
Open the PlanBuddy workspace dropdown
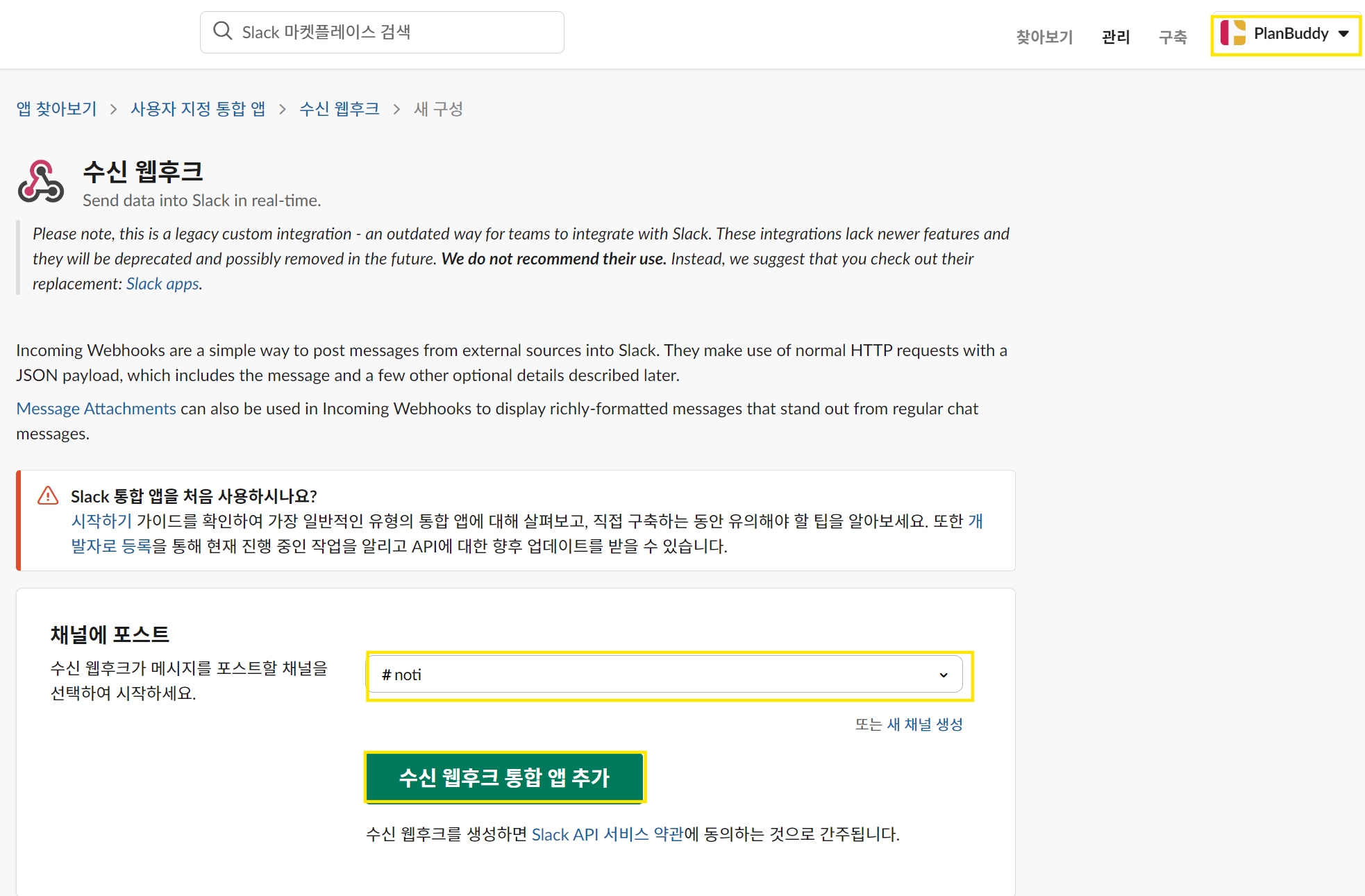point(1285,34)
